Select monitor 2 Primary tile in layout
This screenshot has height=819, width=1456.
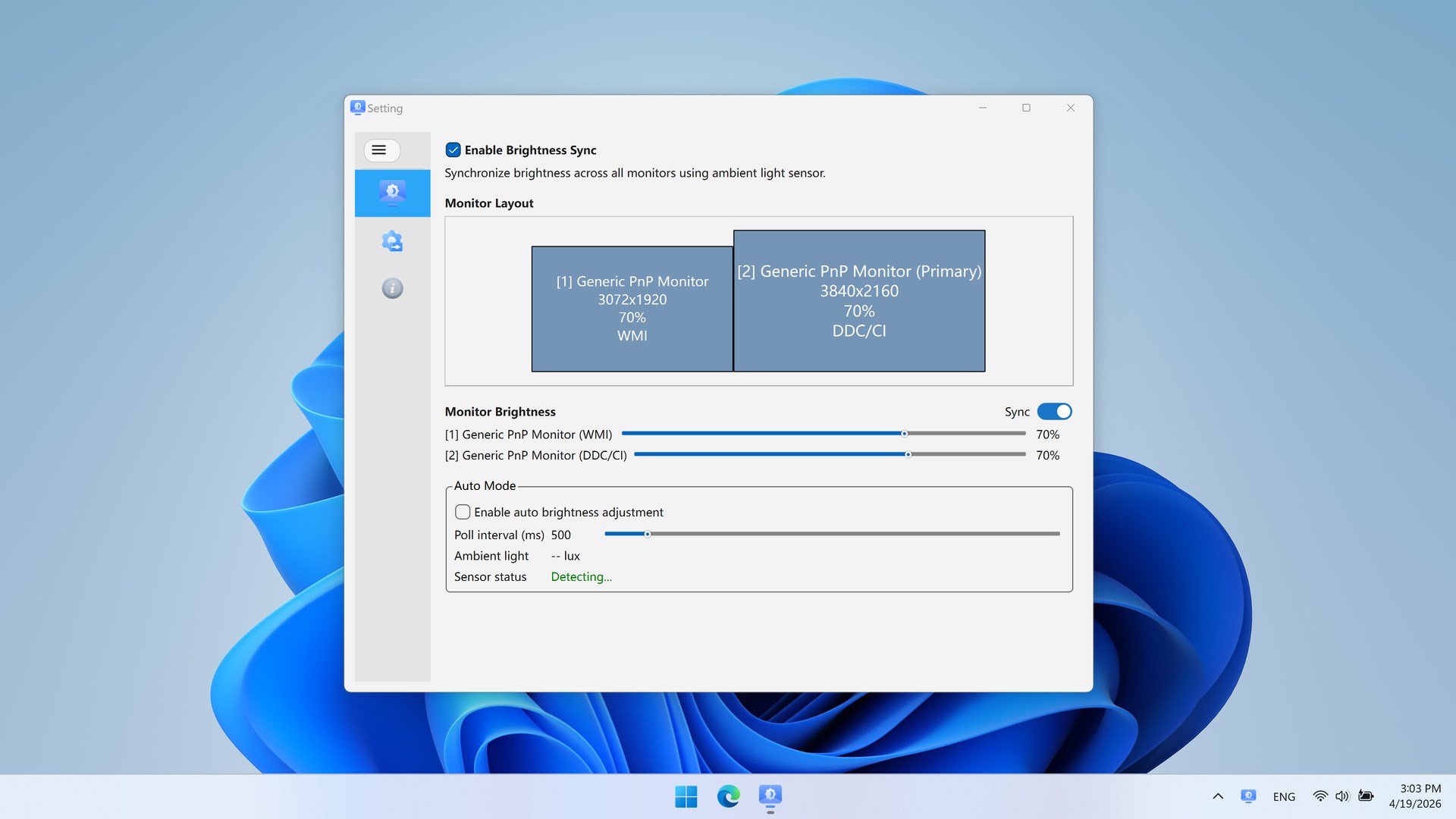[858, 301]
